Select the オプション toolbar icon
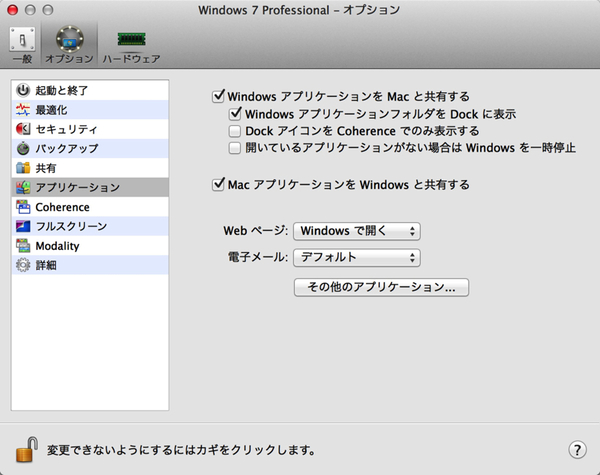 70,39
